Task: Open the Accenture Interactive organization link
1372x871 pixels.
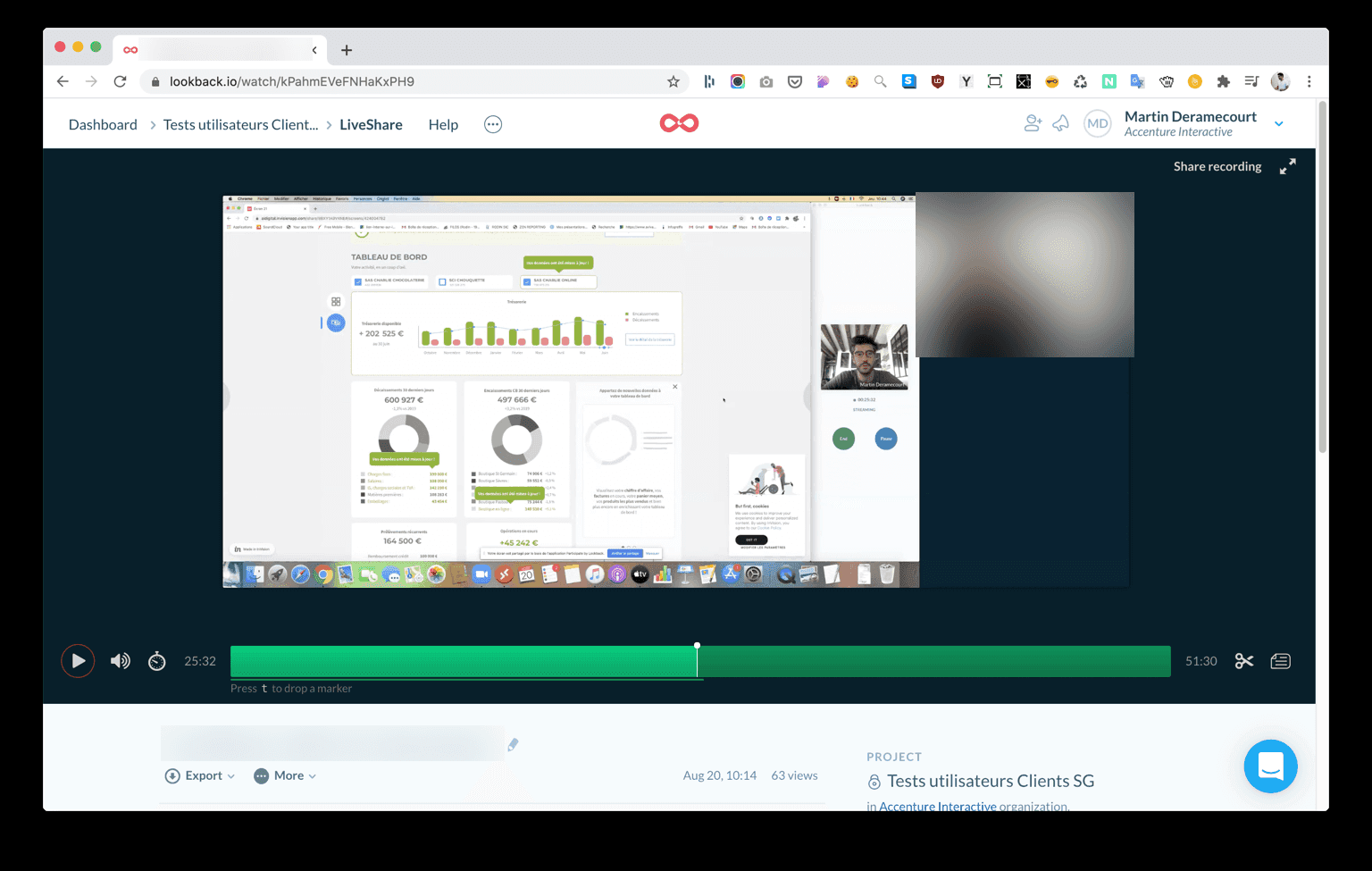Action: point(938,806)
